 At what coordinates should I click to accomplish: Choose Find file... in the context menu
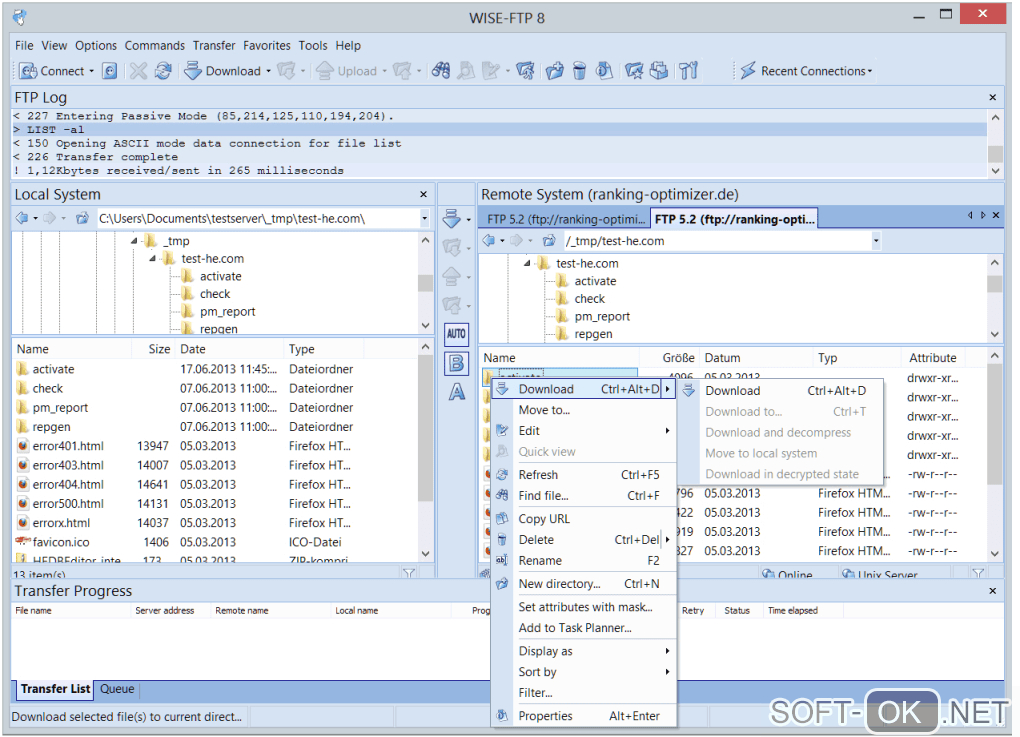coord(584,496)
